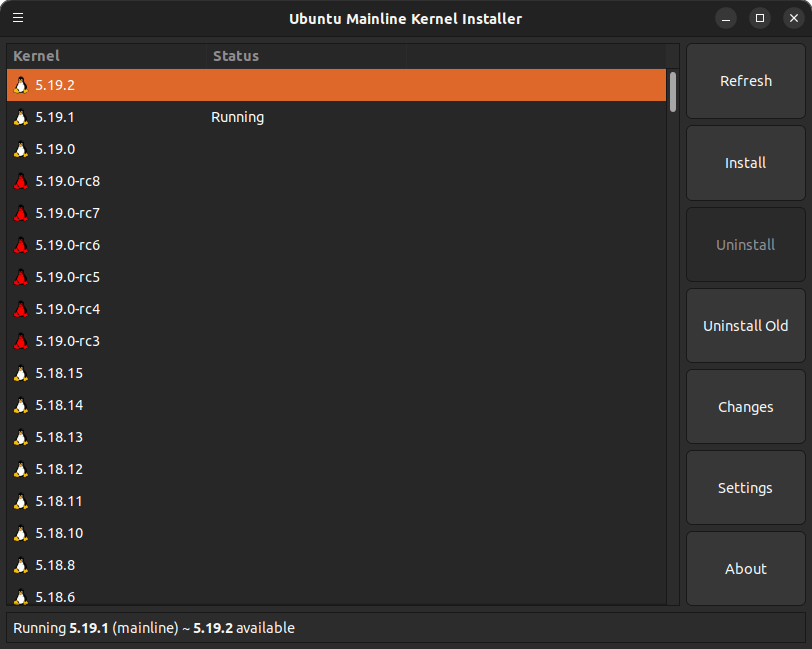Select the 5.19.0-rc4 release candidate text
The height and width of the screenshot is (649, 812).
[x=68, y=309]
